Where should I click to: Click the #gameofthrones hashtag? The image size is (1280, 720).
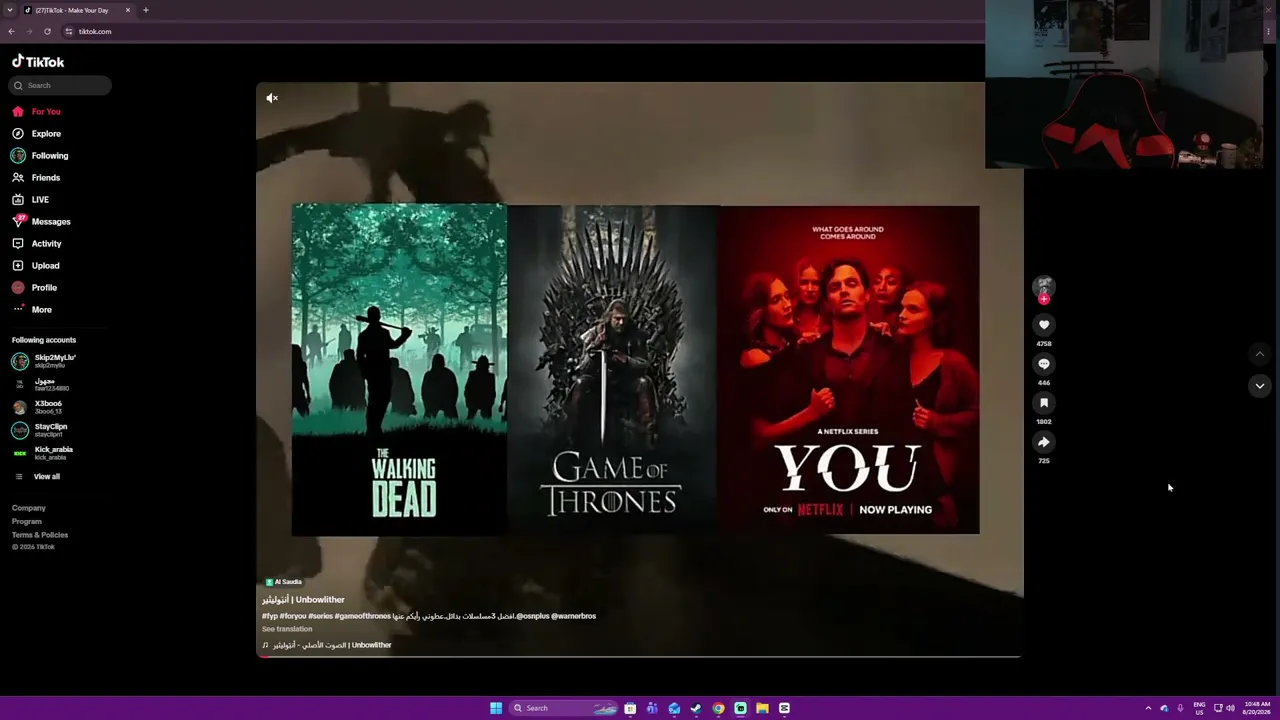point(363,616)
